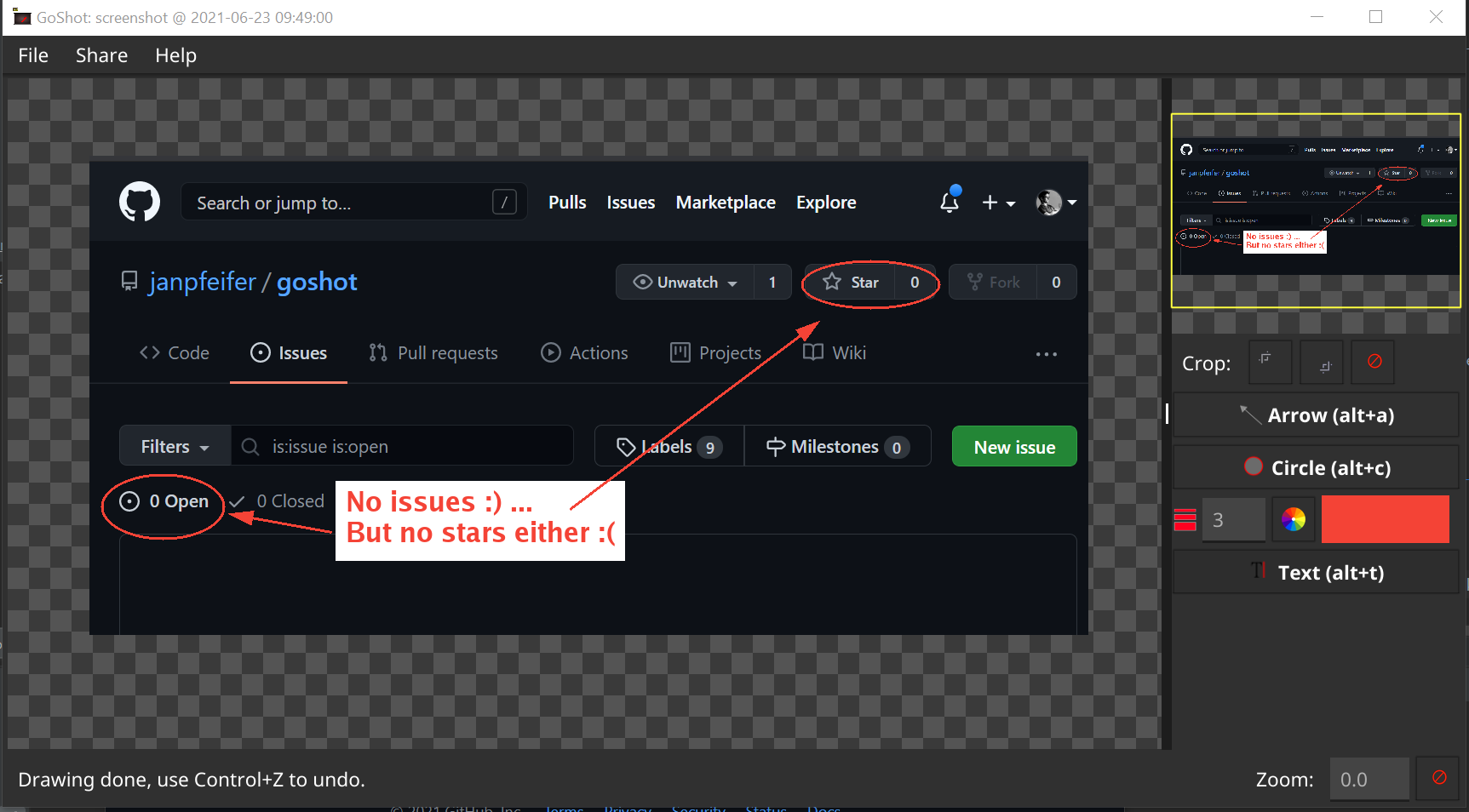
Task: Click the notifications bell icon
Action: pos(950,201)
